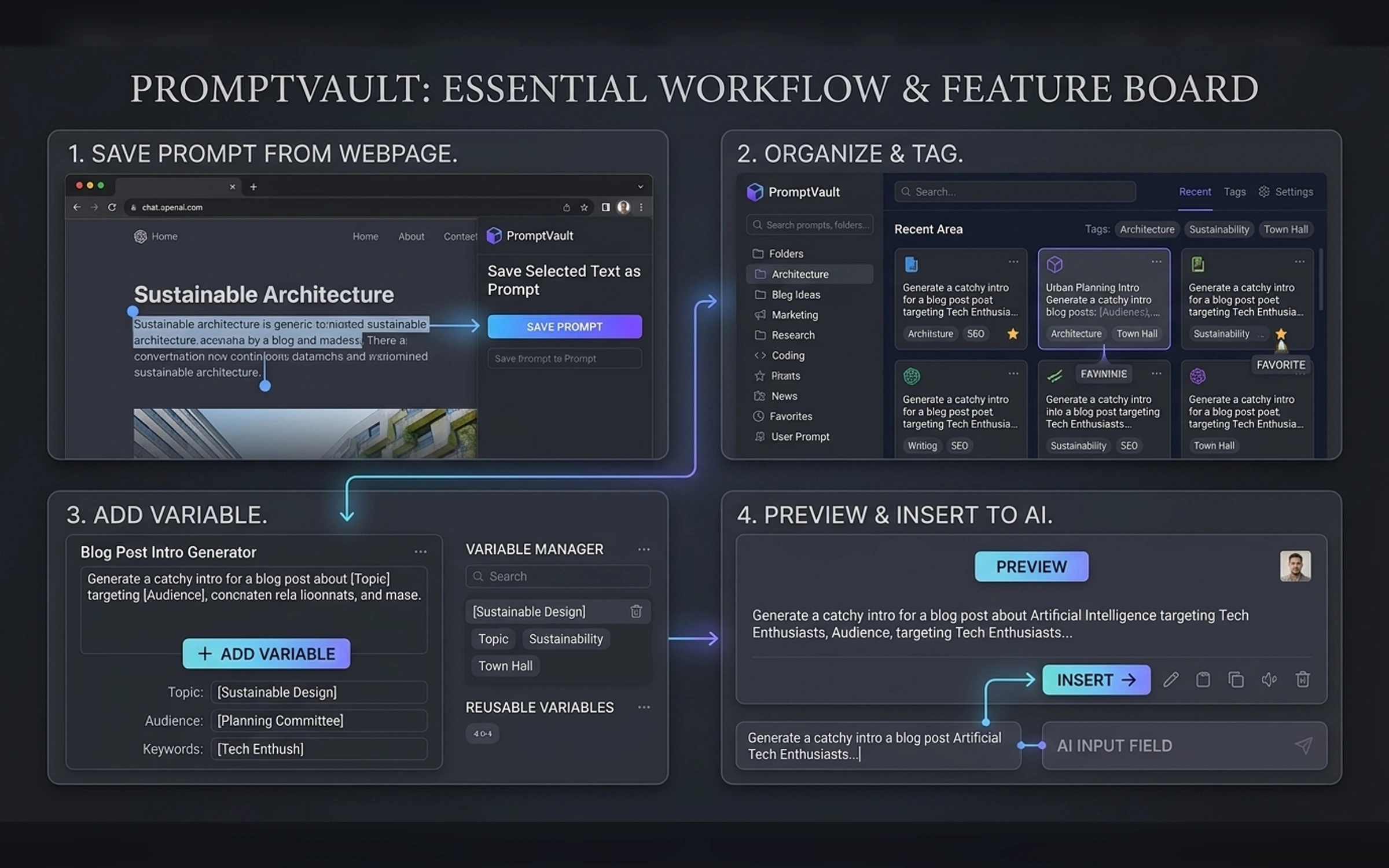Click the INSERT button

pyautogui.click(x=1096, y=680)
